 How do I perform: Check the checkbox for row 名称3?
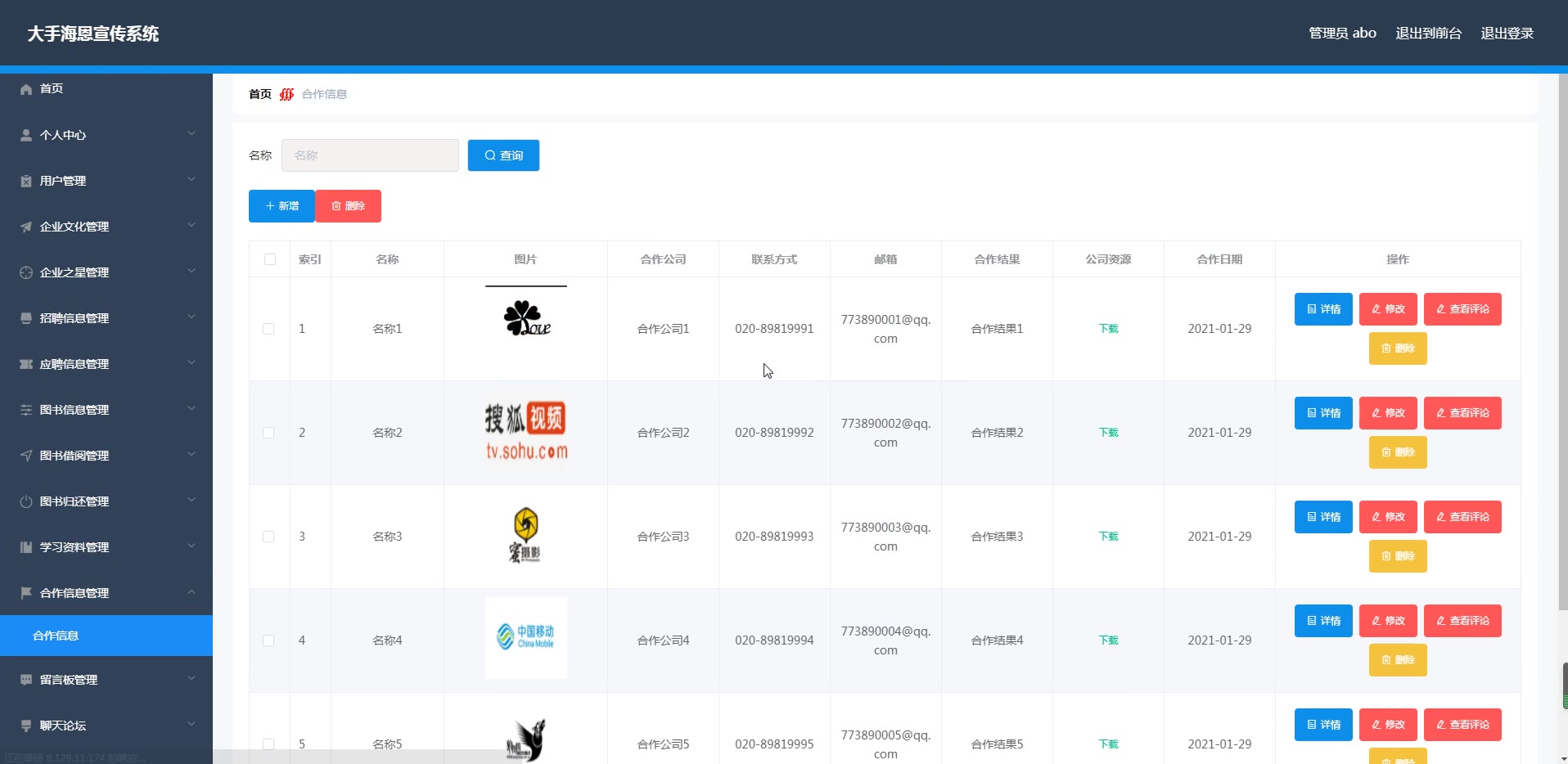[268, 537]
